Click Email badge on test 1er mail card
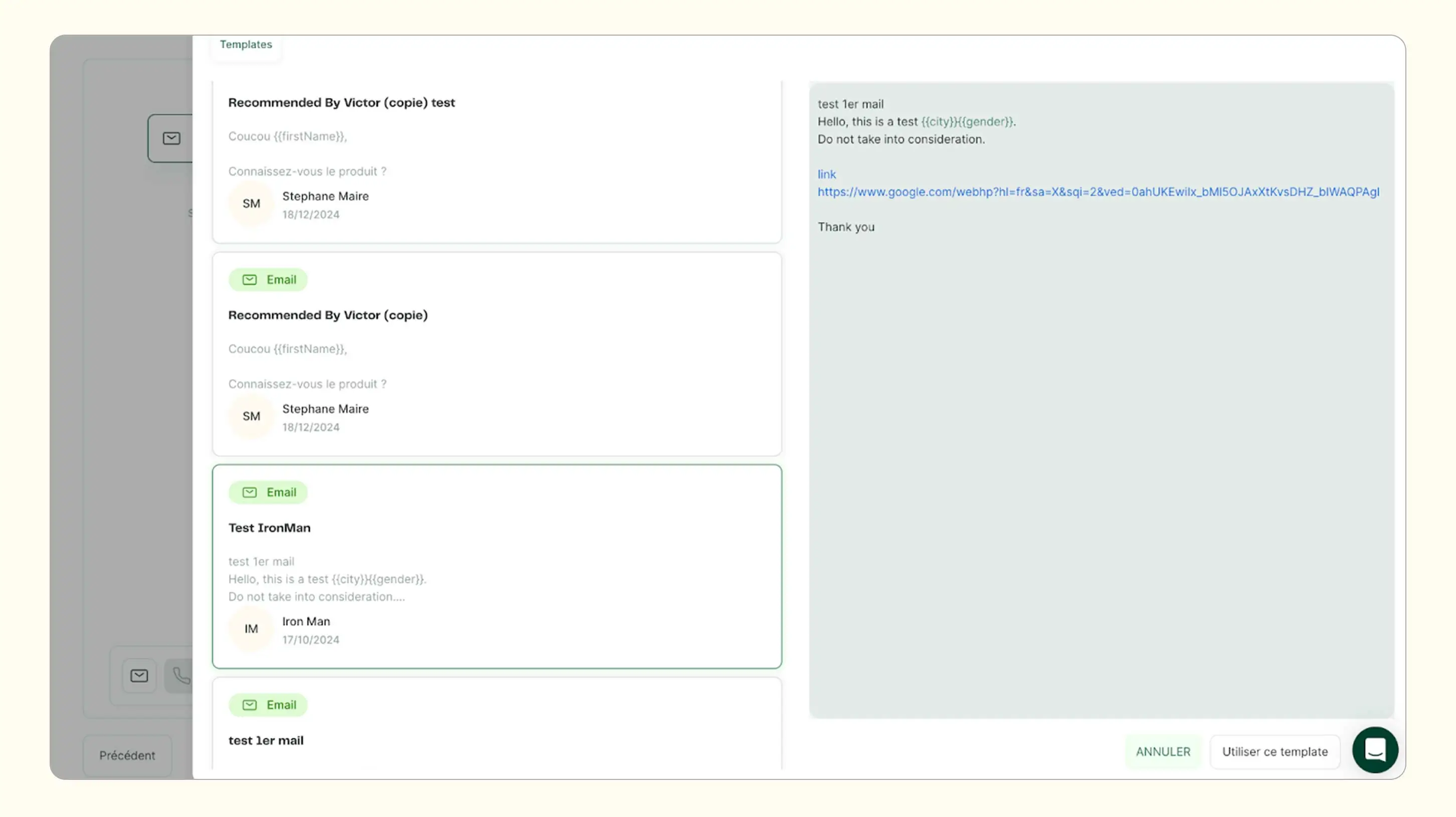This screenshot has height=817, width=1456. [268, 705]
